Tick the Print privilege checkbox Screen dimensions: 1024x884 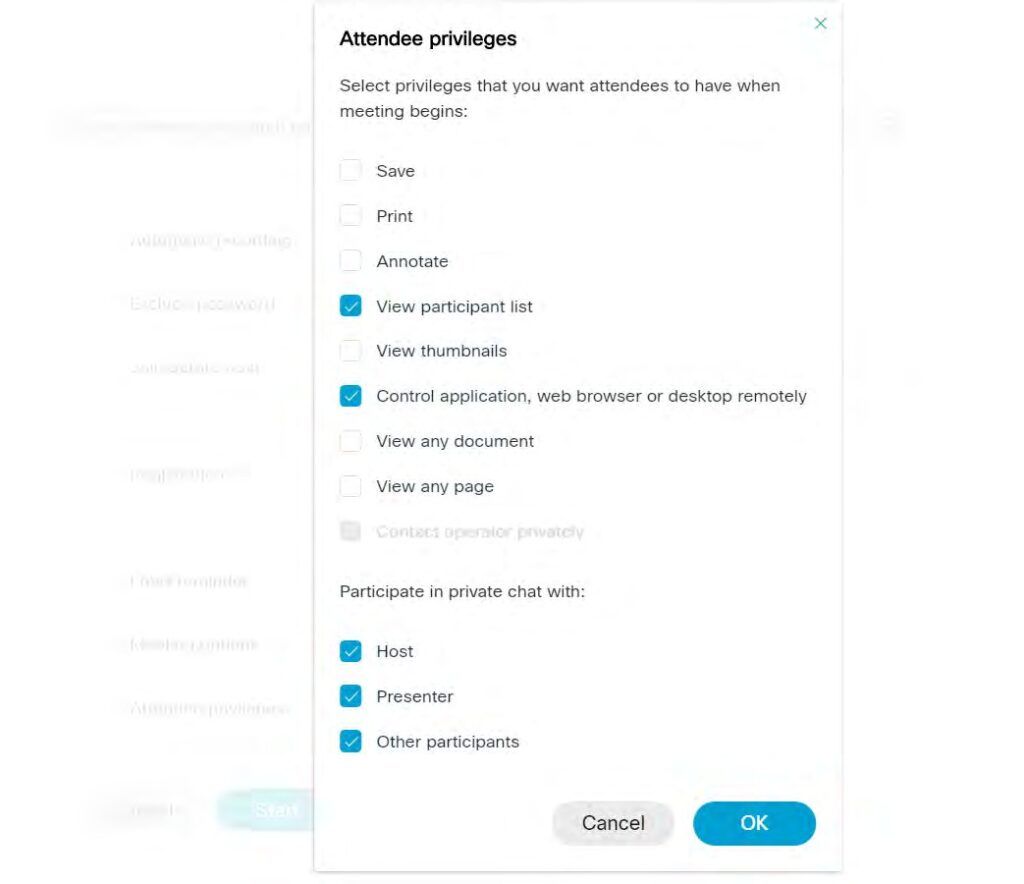[350, 216]
